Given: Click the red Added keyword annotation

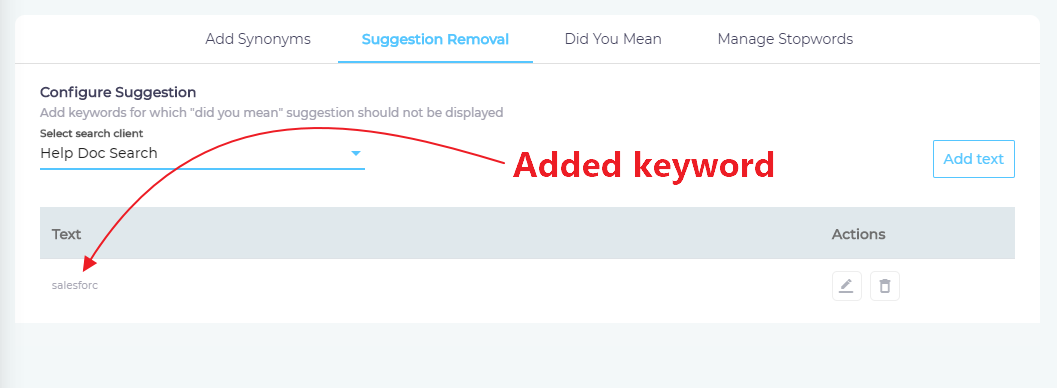Looking at the screenshot, I should [643, 165].
